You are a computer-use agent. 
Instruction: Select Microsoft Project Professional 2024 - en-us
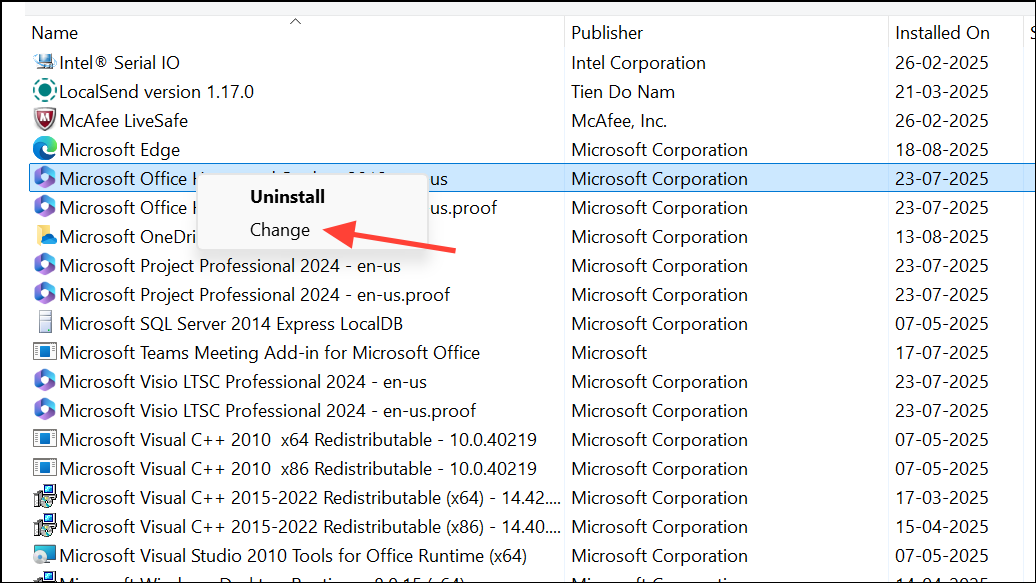pyautogui.click(x=230, y=266)
